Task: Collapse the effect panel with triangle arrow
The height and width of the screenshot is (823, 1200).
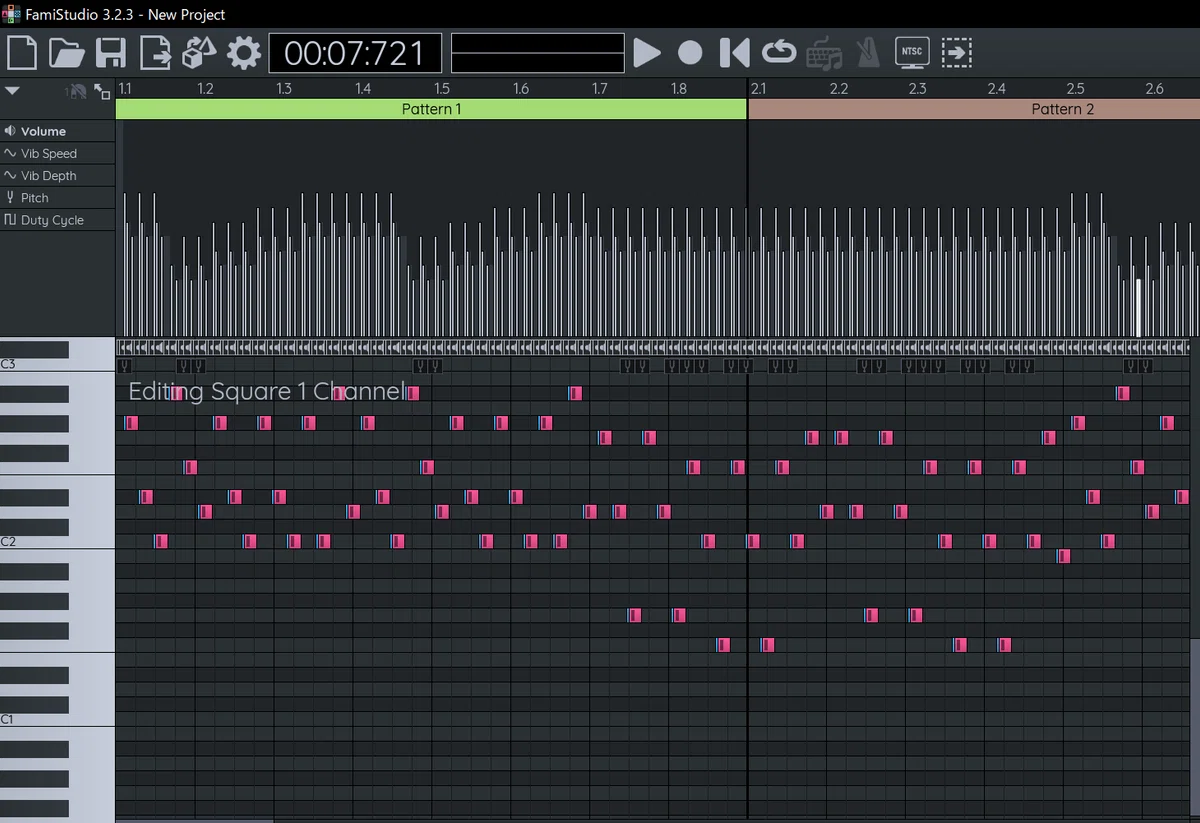Action: tap(12, 90)
